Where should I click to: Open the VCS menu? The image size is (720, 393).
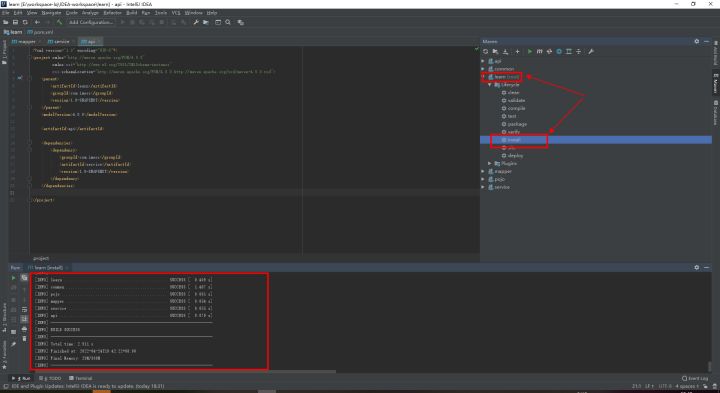(176, 13)
